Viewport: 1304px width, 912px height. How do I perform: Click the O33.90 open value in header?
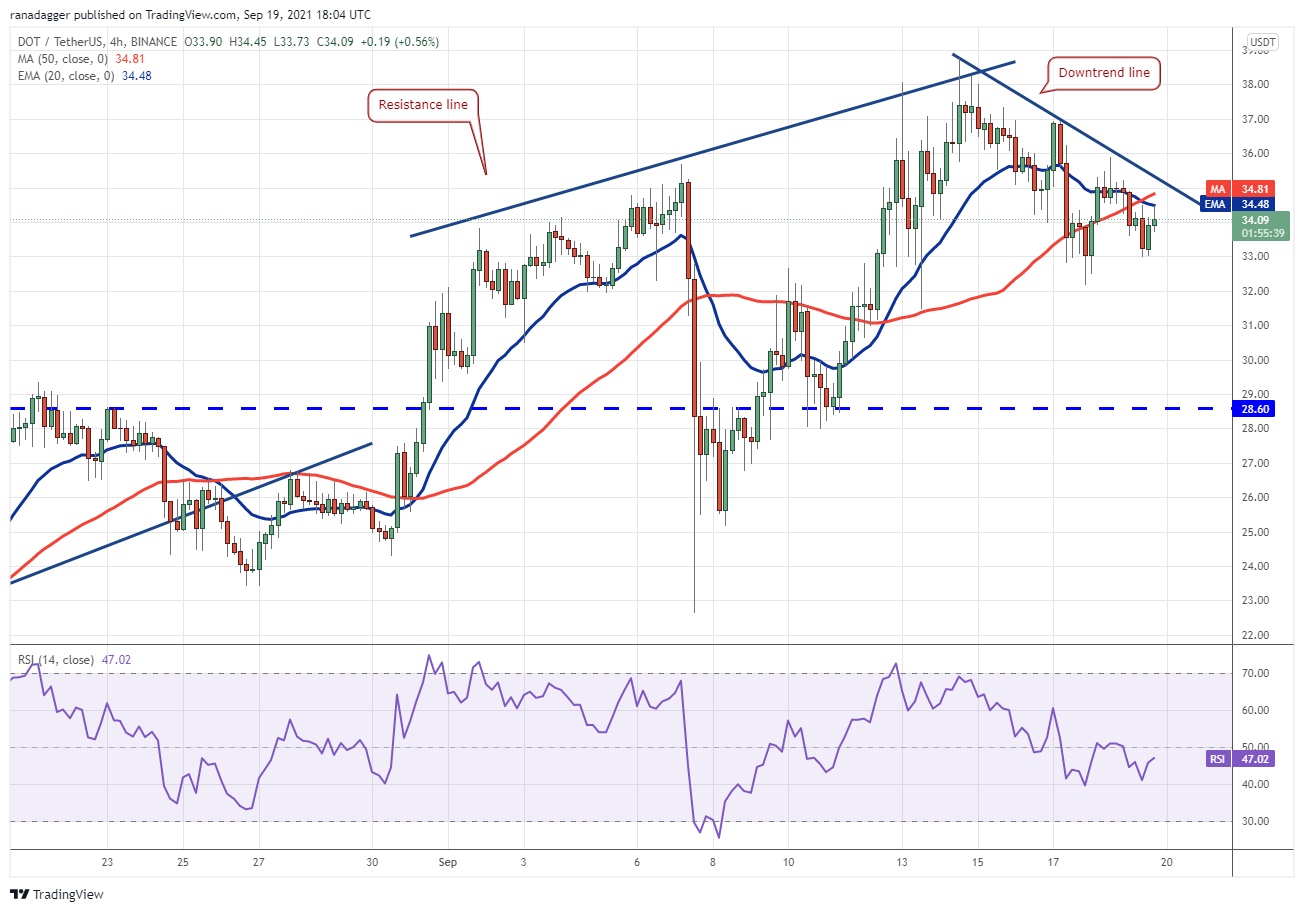tap(204, 42)
